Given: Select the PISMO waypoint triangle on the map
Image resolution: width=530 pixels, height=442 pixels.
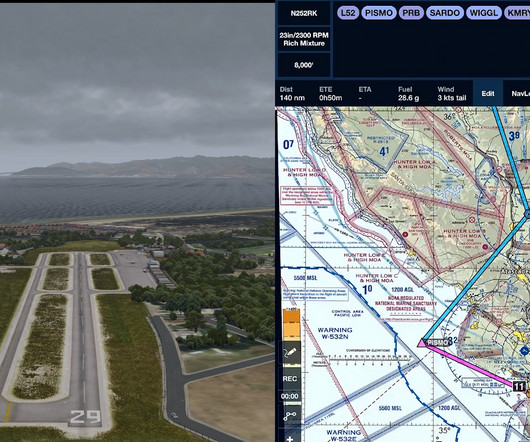Looking at the screenshot, I should pos(421,343).
